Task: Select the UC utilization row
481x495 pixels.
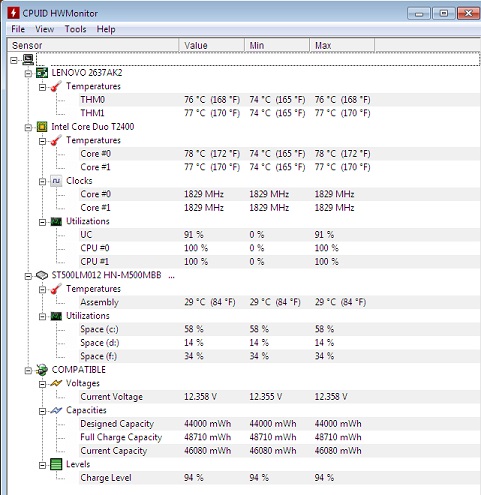Action: 279,235
